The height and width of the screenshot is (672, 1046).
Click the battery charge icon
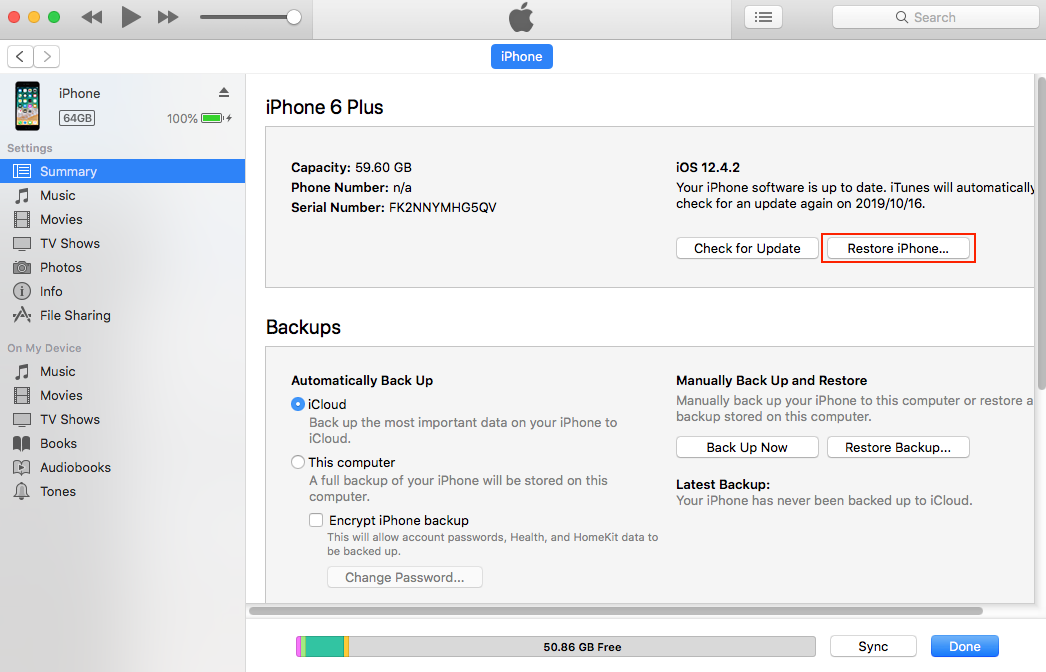coord(213,118)
